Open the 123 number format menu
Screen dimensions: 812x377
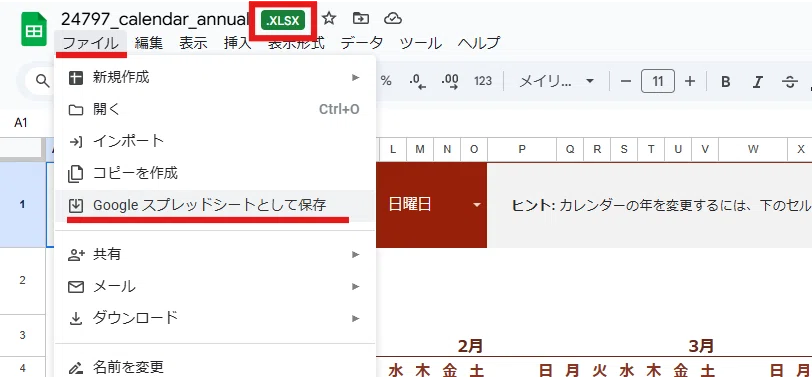click(x=483, y=81)
